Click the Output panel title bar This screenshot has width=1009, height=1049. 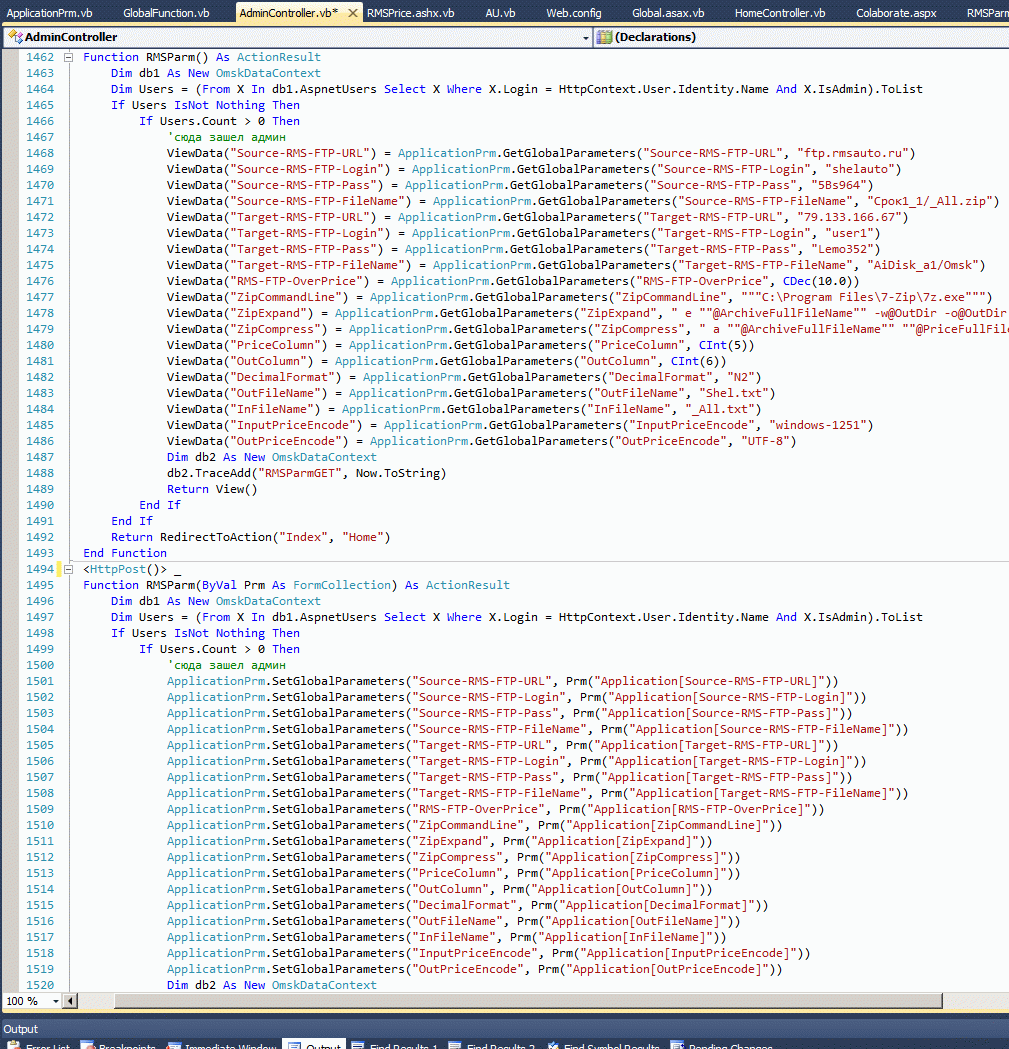(x=504, y=1029)
